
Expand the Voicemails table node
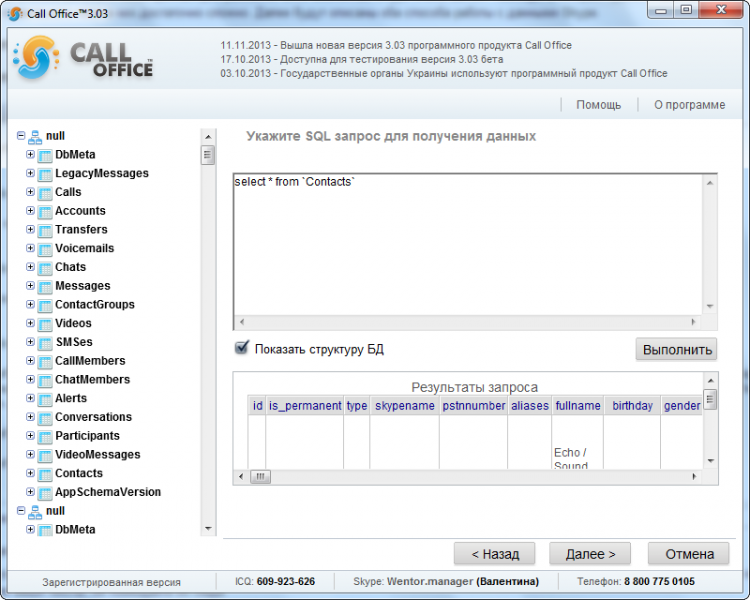click(30, 248)
